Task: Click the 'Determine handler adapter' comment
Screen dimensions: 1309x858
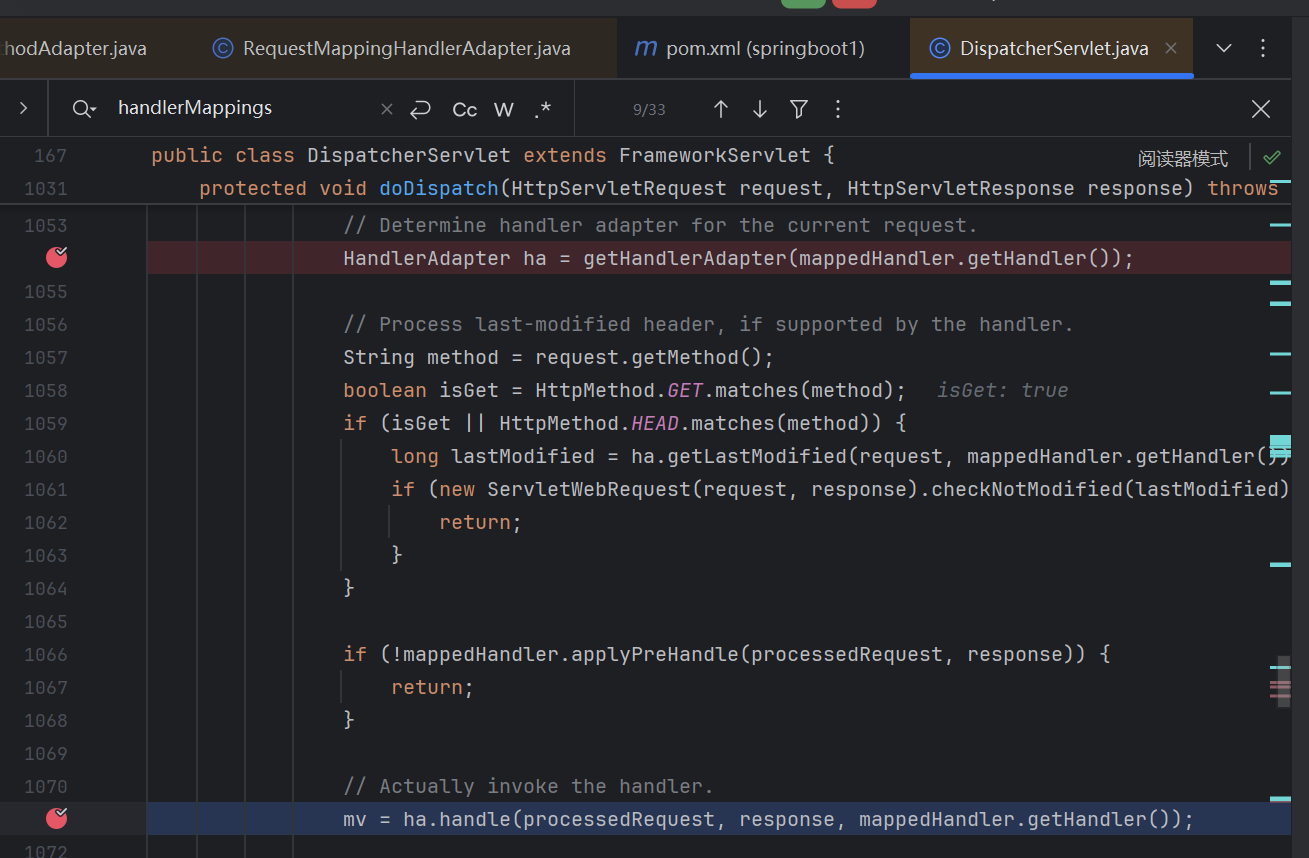Action: 660,225
